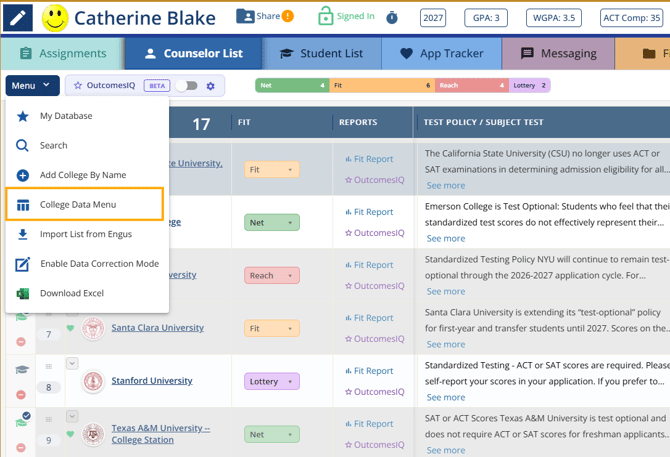Image resolution: width=670 pixels, height=457 pixels.
Task: Click the stopwatch timer icon
Action: [x=392, y=18]
